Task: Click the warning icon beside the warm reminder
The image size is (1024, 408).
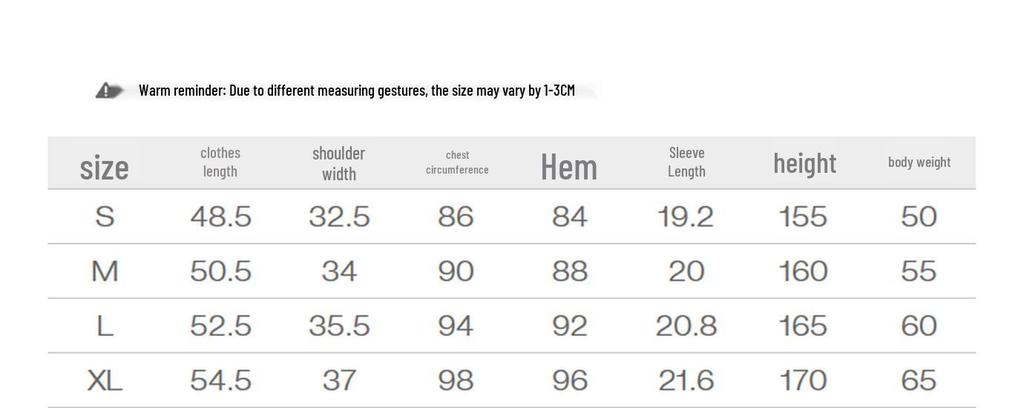Action: point(109,91)
